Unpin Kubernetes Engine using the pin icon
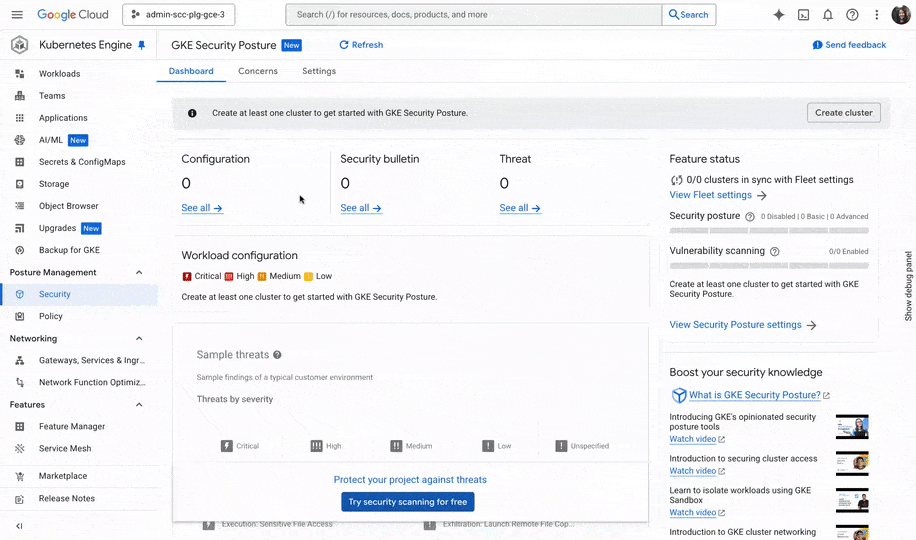The image size is (916, 540). click(x=141, y=45)
